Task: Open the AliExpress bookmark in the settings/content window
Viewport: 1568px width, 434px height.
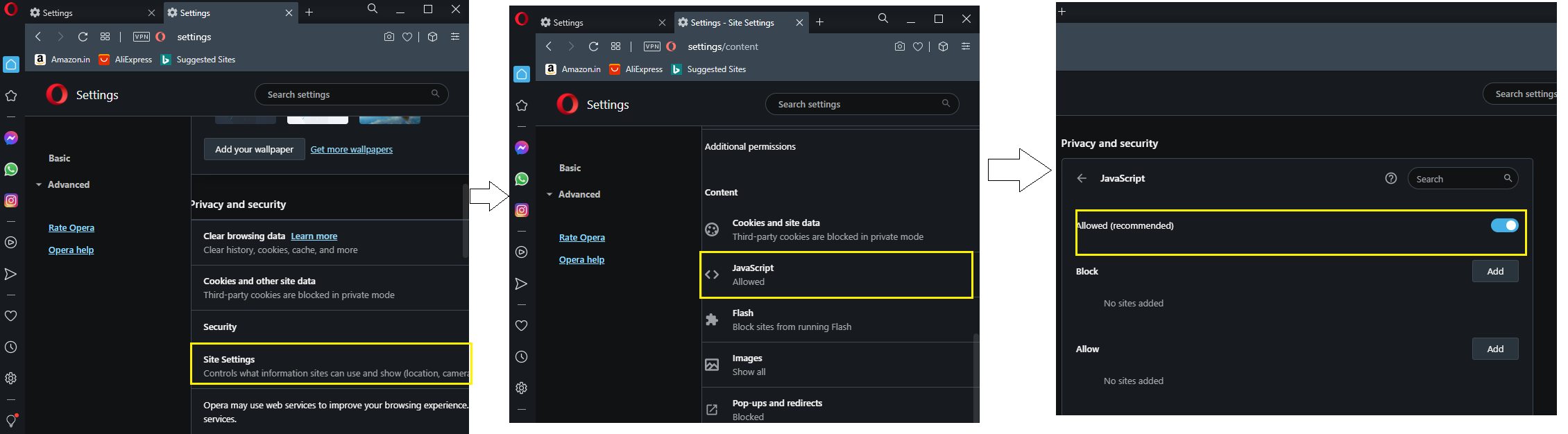Action: coord(636,69)
